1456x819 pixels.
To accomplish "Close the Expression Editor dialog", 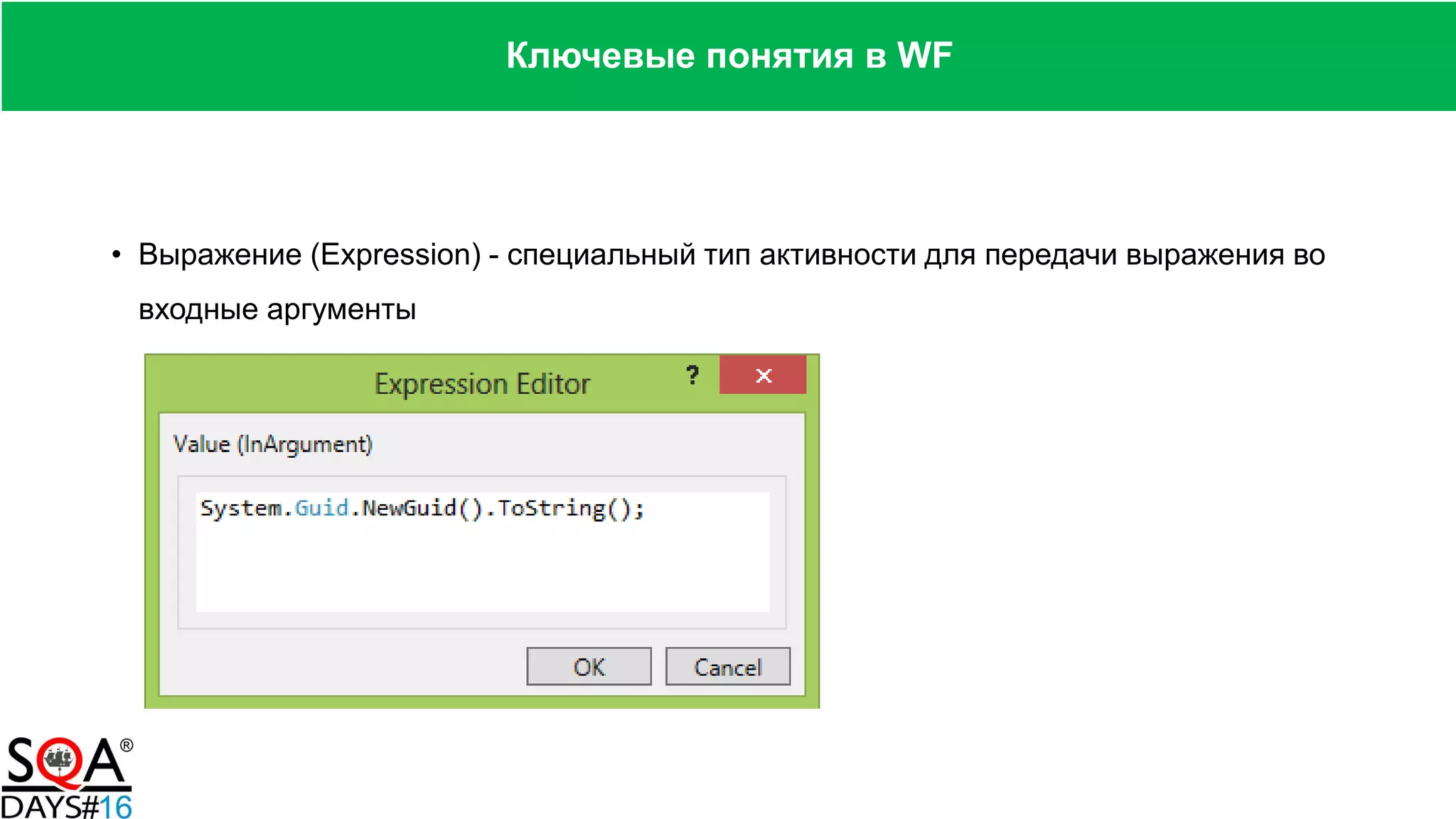I will pos(763,375).
